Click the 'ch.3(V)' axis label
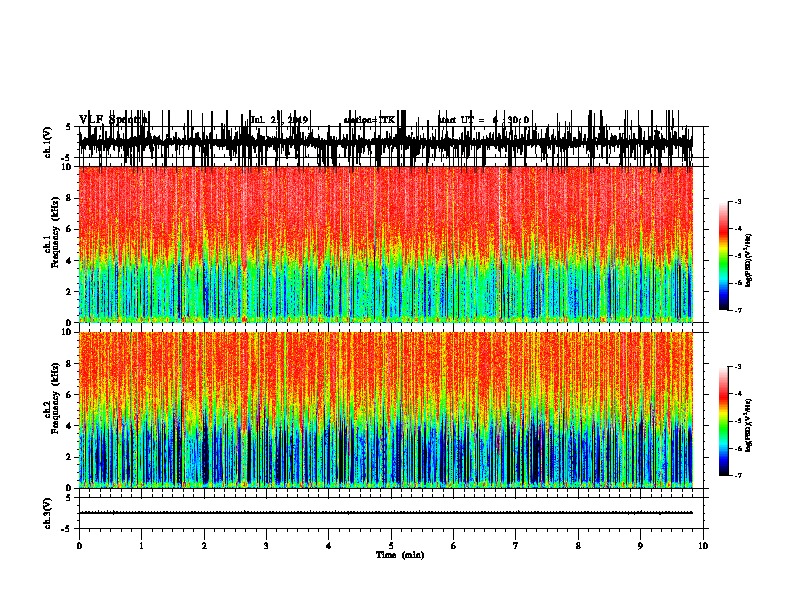792x612 pixels. [x=48, y=513]
